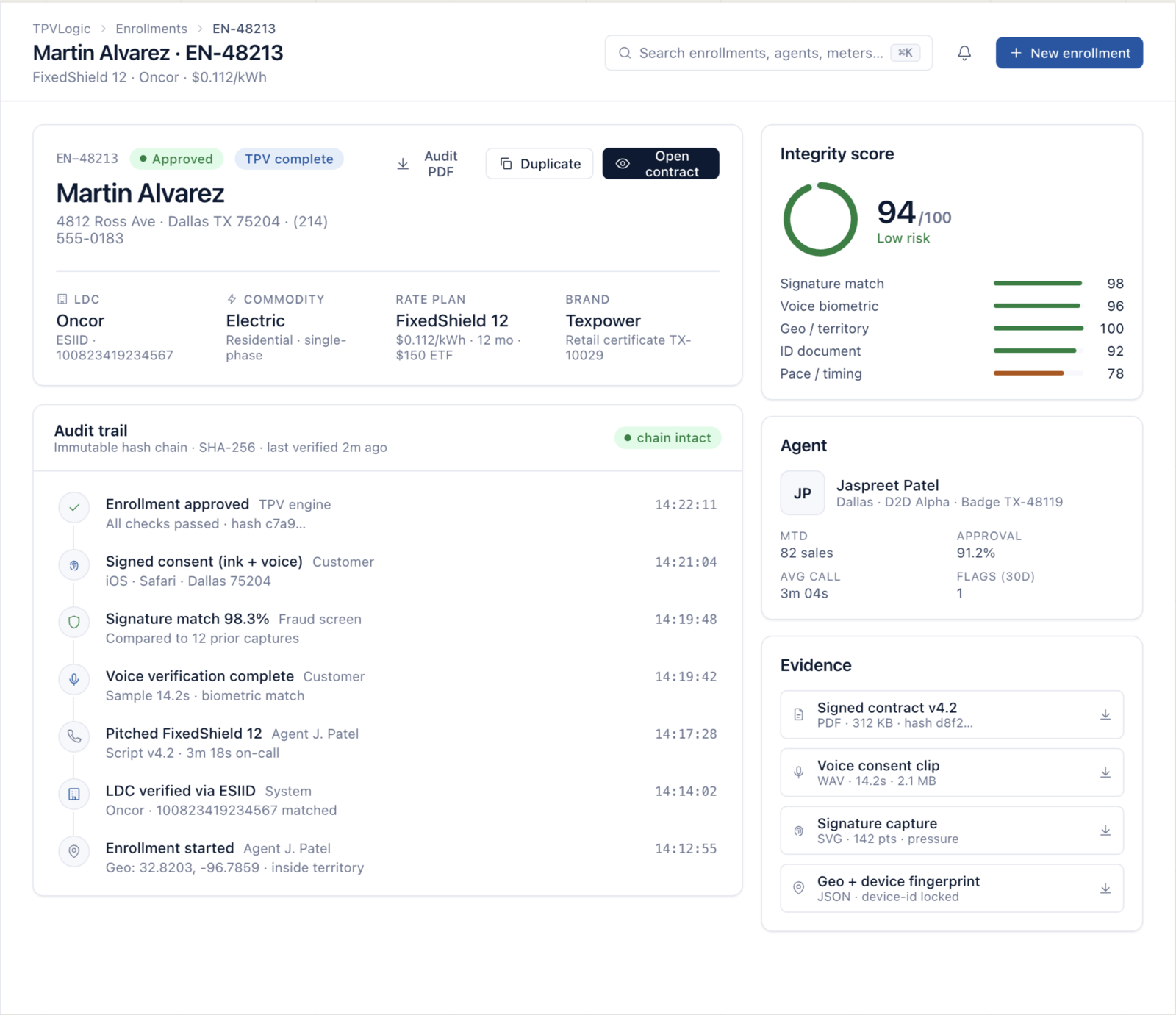Click the JP agent avatar
This screenshot has height=1015, width=1176.
[x=803, y=493]
